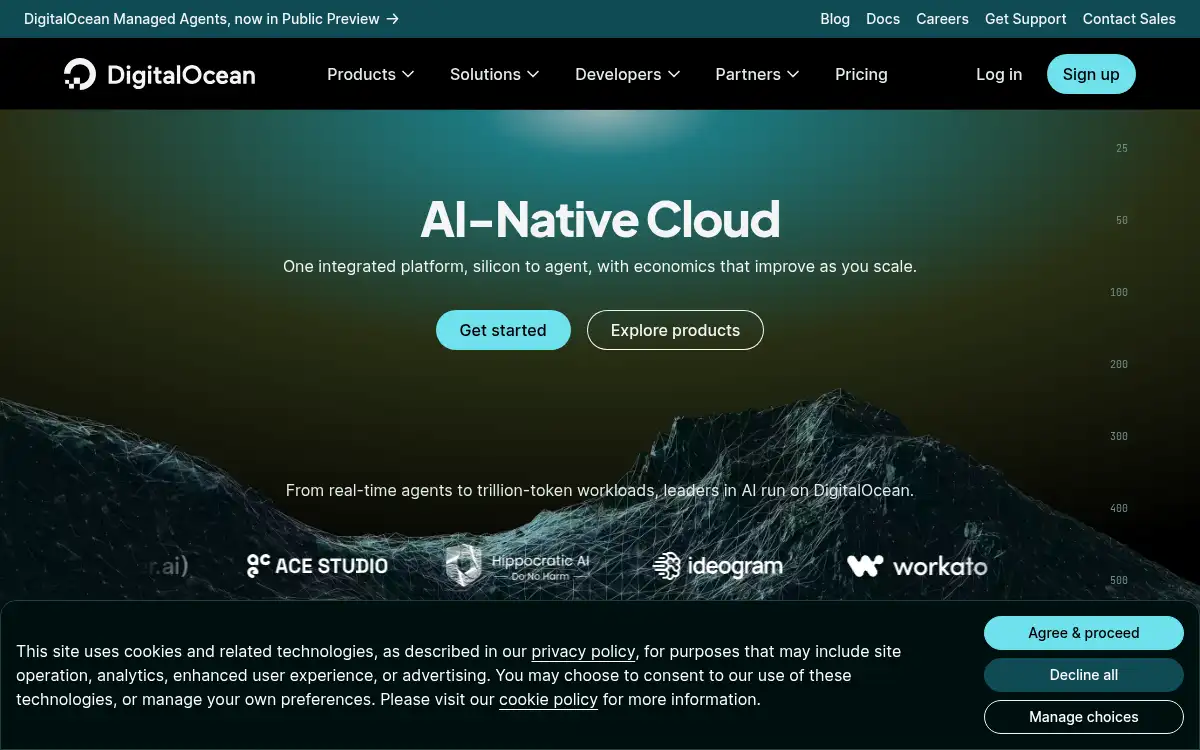
Task: Click the DigitalOcean logo icon
Action: pos(80,74)
